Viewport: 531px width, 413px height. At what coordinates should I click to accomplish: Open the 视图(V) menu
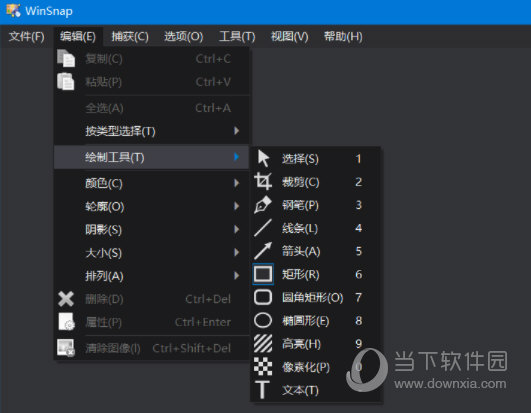pos(290,36)
